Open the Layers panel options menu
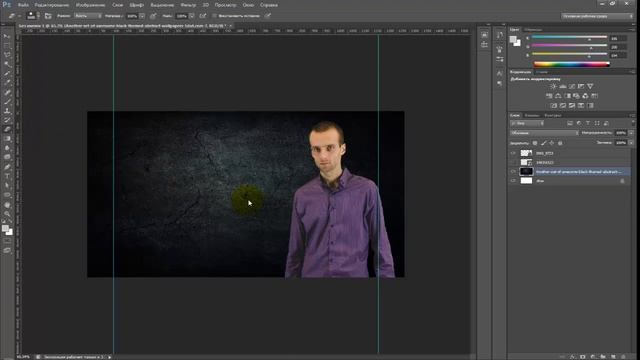This screenshot has width=640, height=360. tap(632, 116)
